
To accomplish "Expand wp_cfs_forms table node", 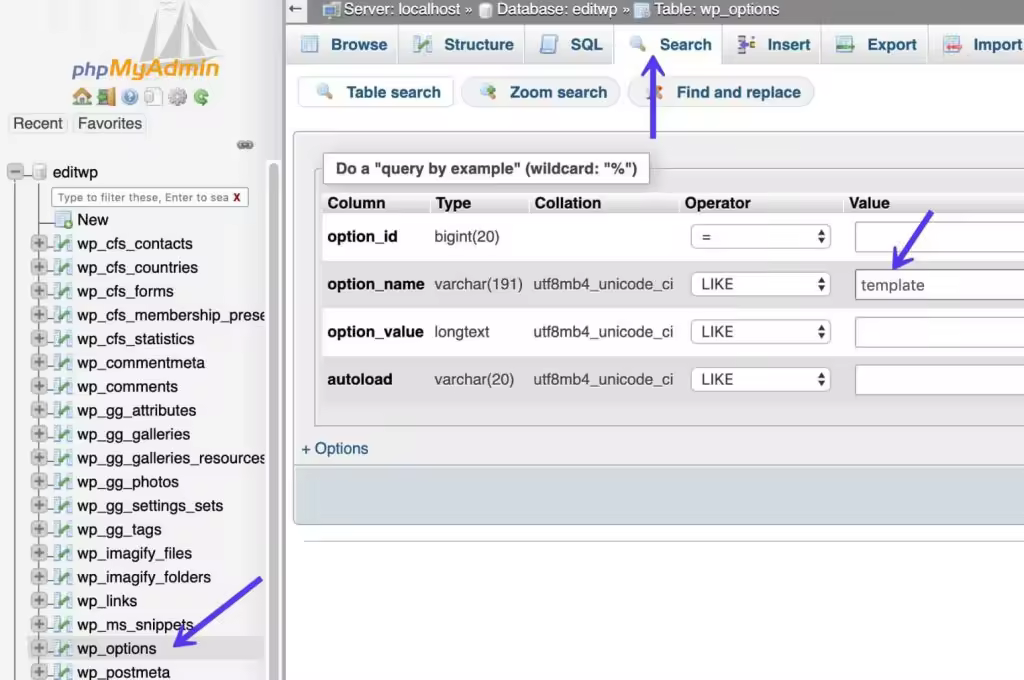I will tap(39, 291).
